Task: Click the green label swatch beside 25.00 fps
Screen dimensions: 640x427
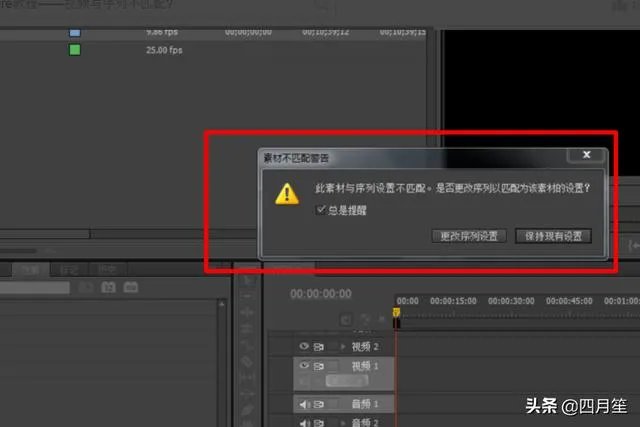Action: point(75,50)
